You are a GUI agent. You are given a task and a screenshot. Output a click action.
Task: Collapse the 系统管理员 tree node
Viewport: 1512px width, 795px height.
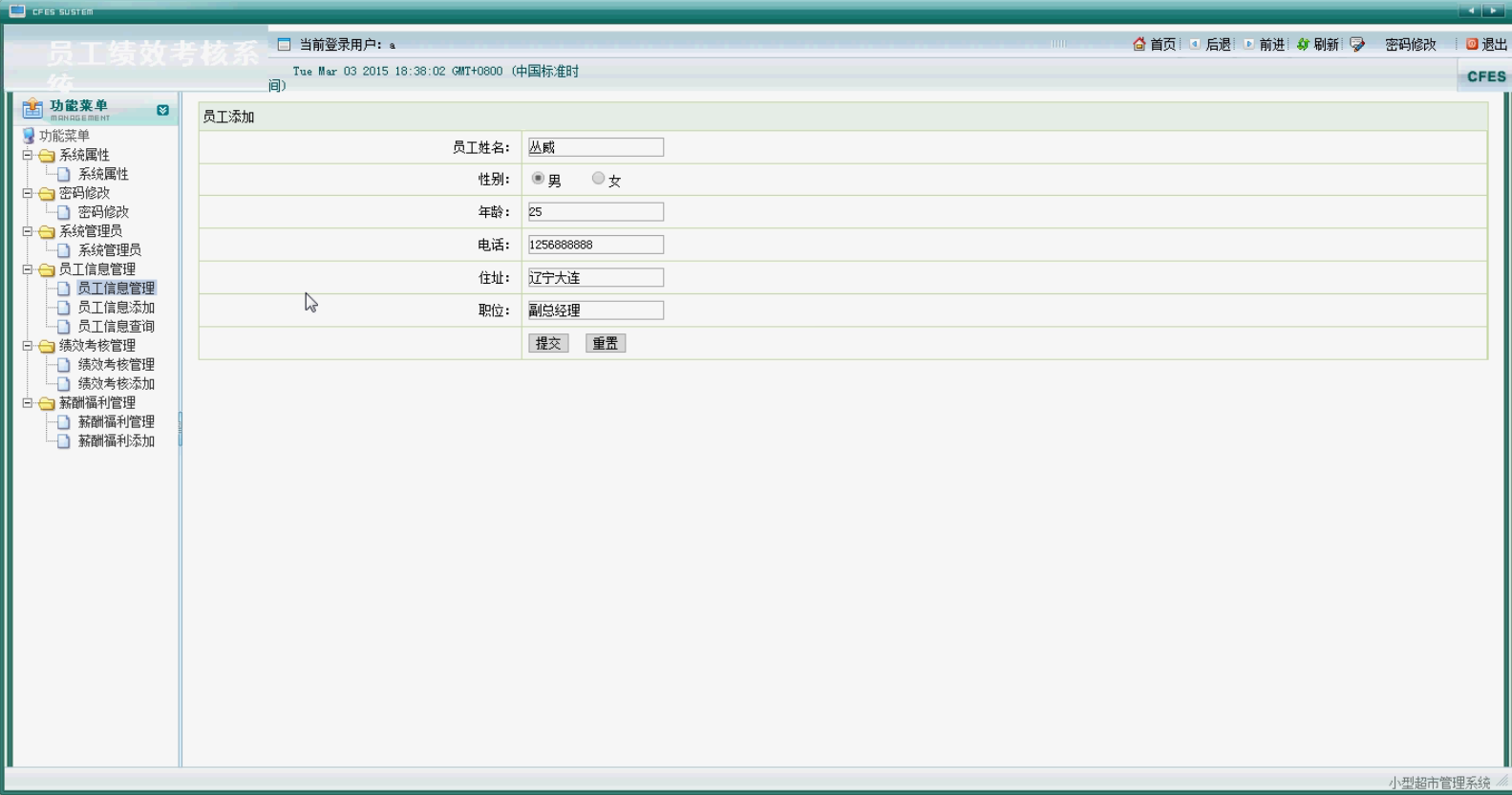point(28,231)
